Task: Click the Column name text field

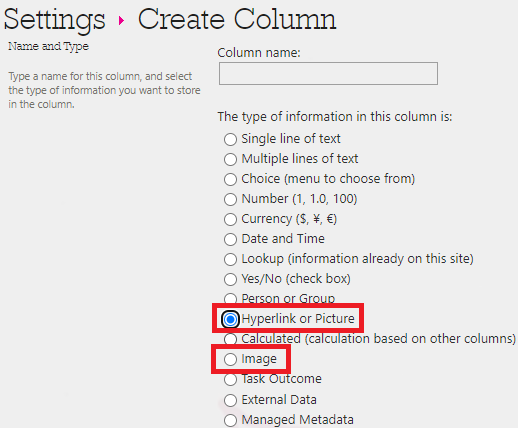Action: tap(328, 73)
